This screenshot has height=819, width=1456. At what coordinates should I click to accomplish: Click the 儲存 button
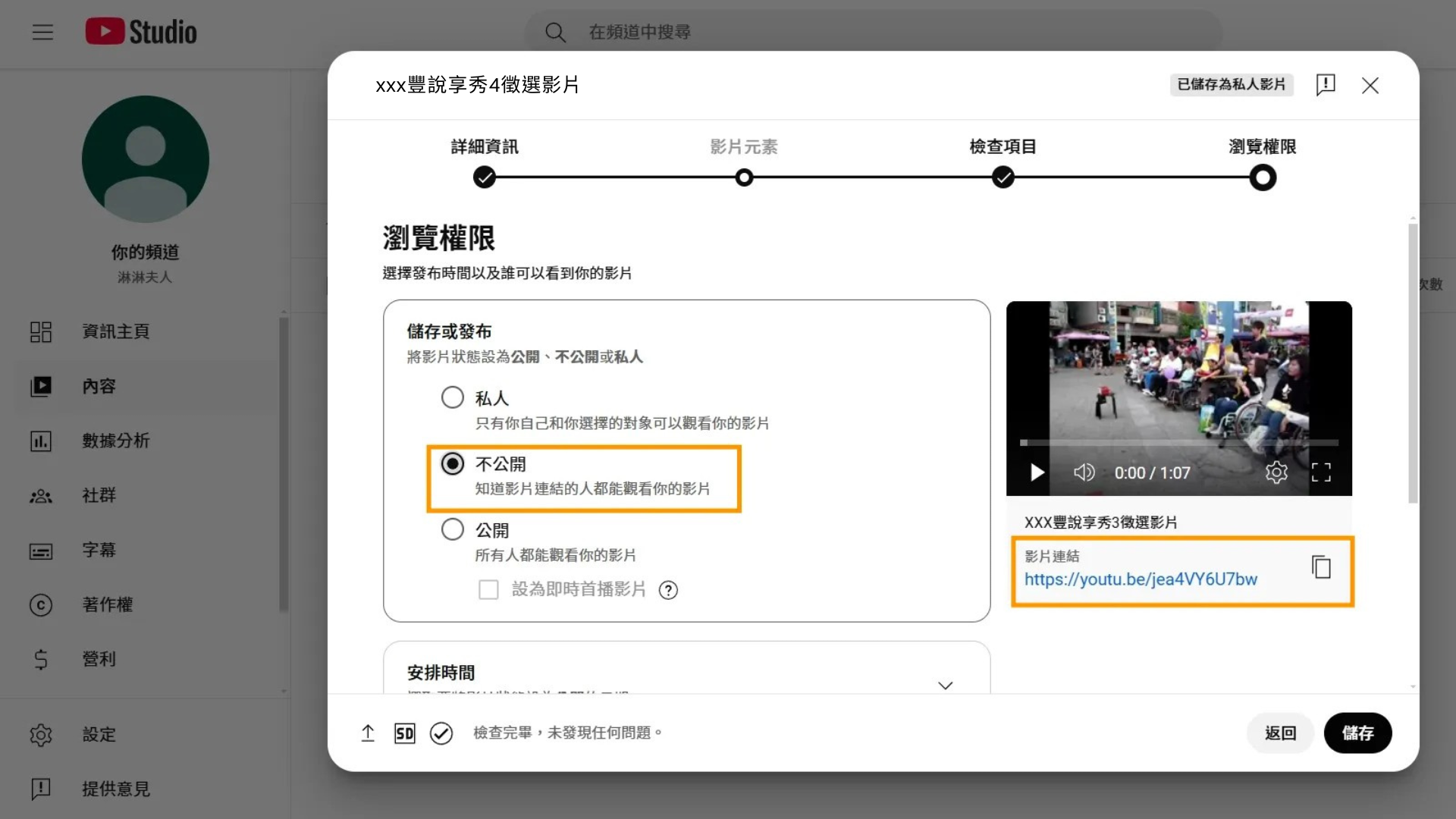pos(1357,733)
